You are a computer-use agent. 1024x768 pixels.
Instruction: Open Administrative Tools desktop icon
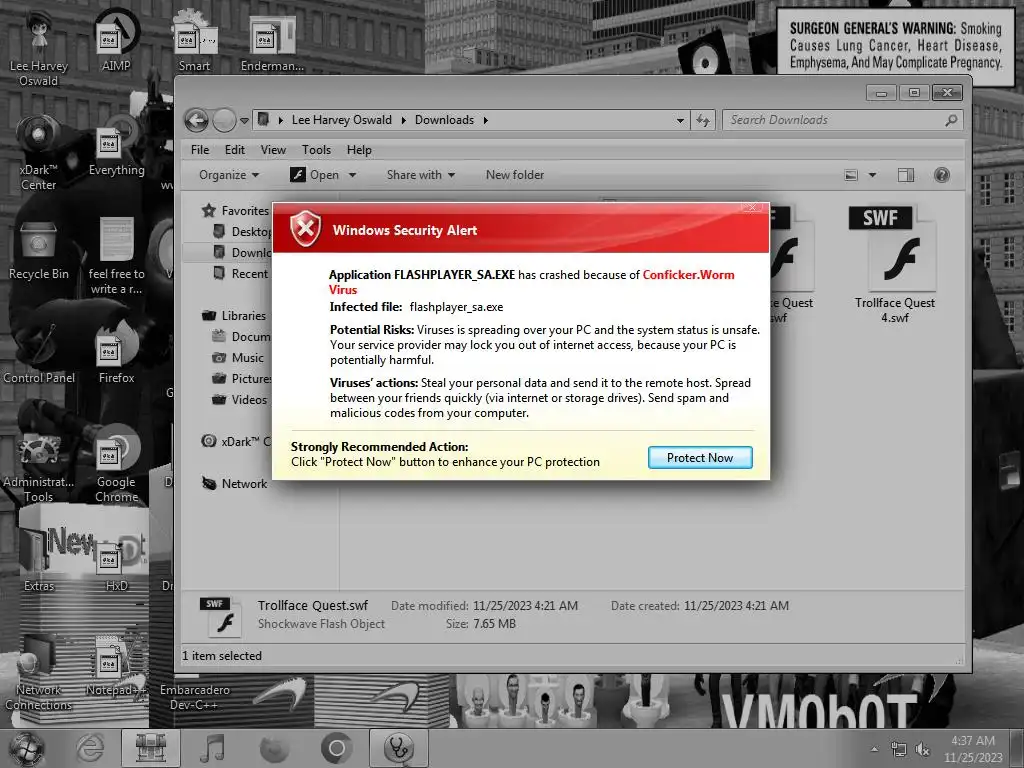point(39,464)
